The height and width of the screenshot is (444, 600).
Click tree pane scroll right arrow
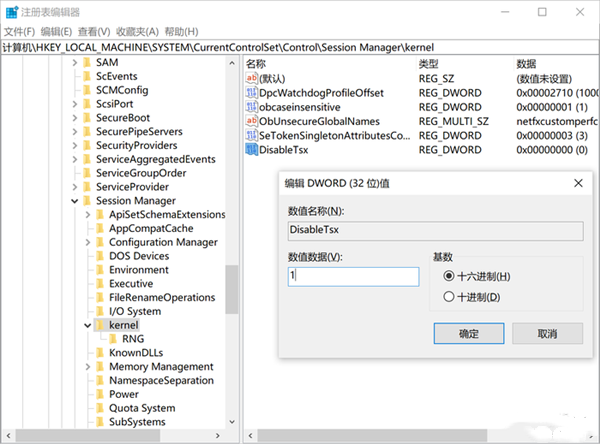pyautogui.click(x=217, y=436)
